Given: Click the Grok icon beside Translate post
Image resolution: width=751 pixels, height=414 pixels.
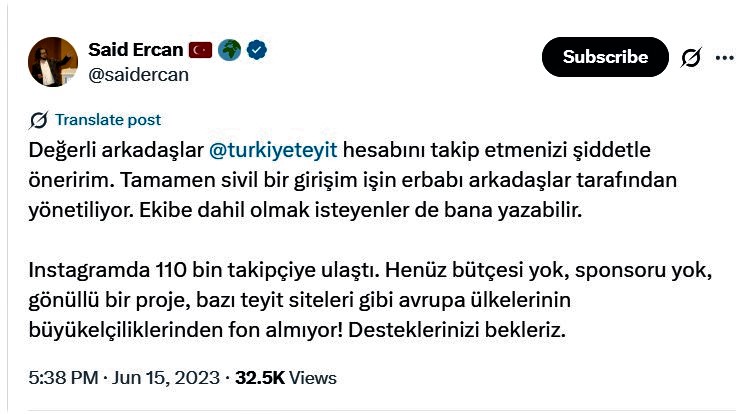Looking at the screenshot, I should click(39, 120).
